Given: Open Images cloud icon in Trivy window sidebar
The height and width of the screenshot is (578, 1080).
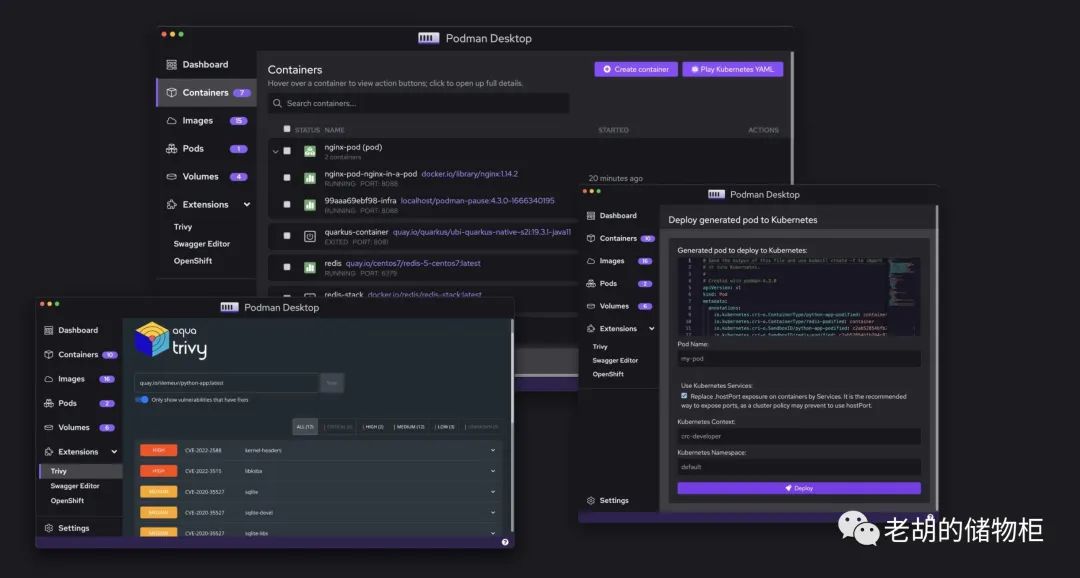Looking at the screenshot, I should pos(49,379).
